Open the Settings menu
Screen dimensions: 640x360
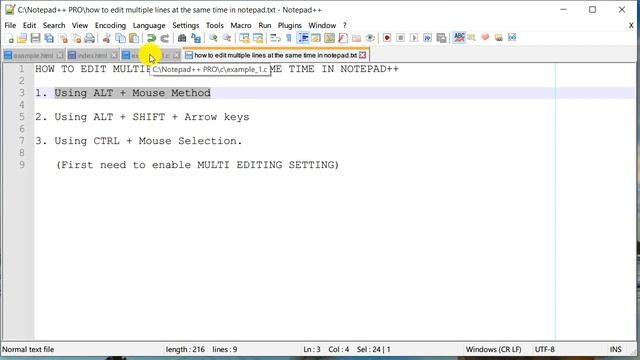pos(186,25)
